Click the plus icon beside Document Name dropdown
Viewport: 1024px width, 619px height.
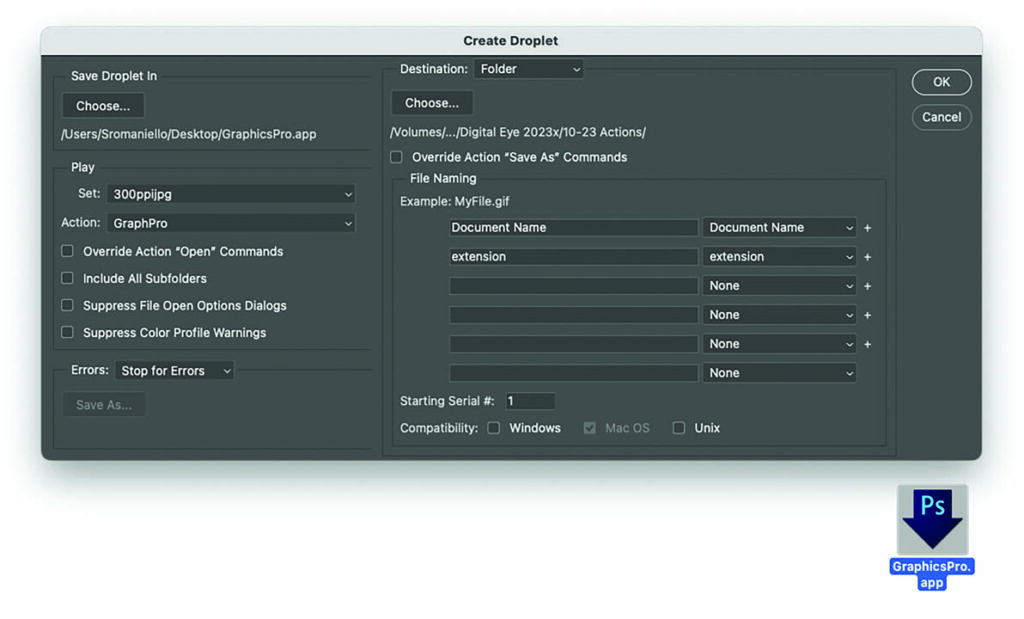(867, 228)
